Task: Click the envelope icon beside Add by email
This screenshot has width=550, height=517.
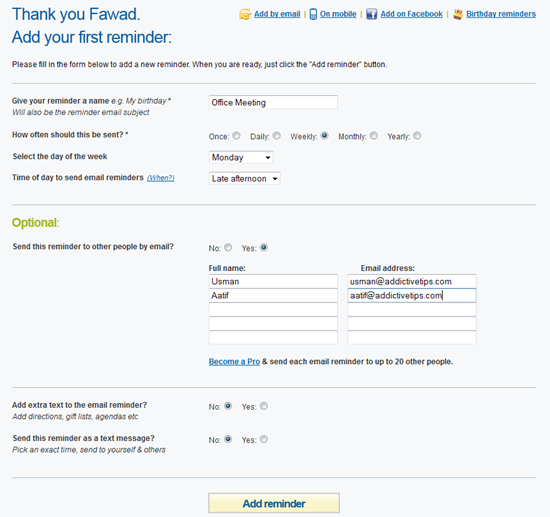Action: (x=245, y=14)
